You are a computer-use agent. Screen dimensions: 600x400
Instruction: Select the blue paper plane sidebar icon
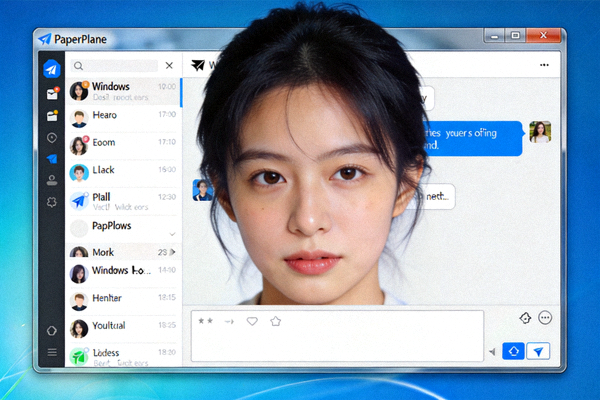(x=52, y=158)
